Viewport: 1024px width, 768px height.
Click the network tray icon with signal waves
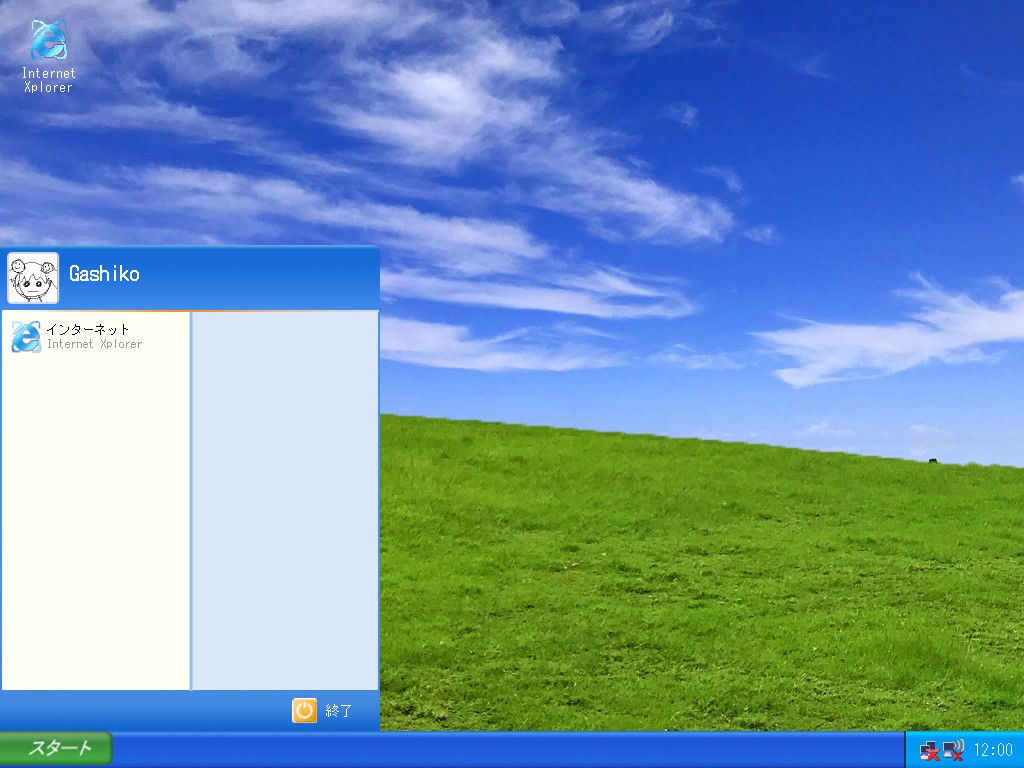click(x=953, y=750)
